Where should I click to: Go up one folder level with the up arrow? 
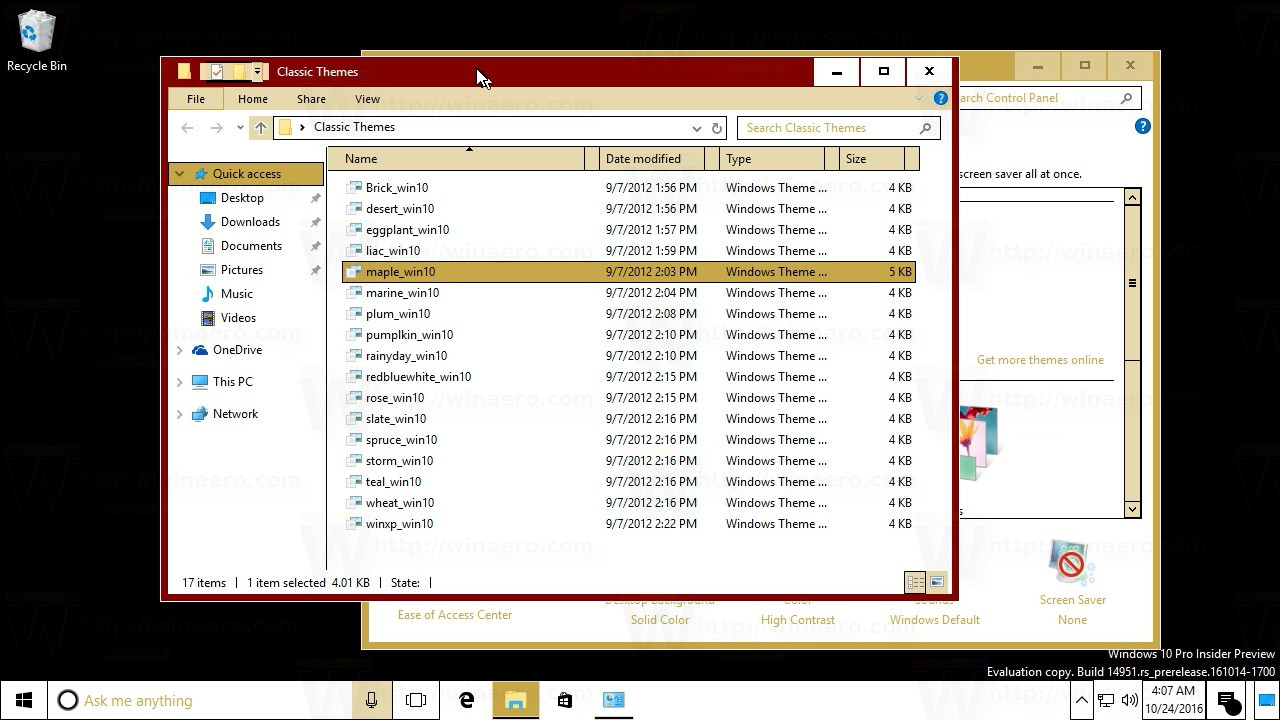point(261,128)
